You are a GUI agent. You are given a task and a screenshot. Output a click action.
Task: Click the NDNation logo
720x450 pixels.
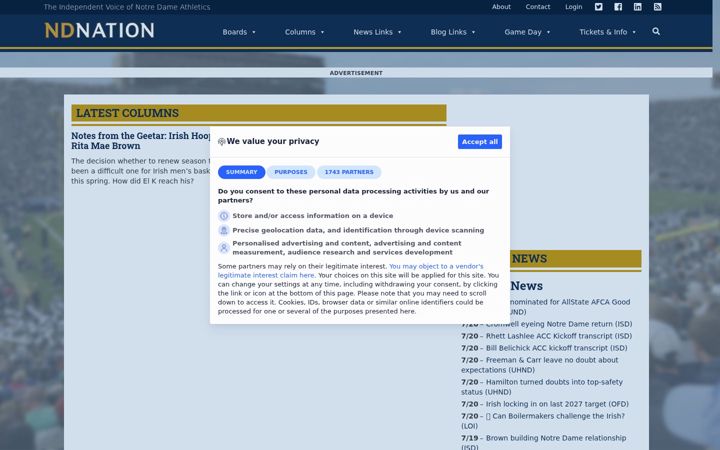coord(99,30)
